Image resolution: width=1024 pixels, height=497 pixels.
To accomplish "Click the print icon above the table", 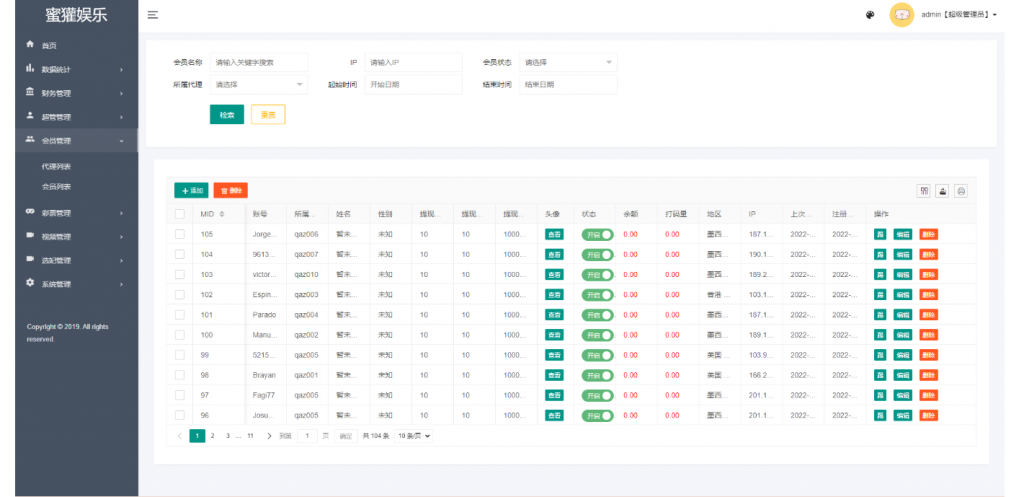I will point(960,190).
